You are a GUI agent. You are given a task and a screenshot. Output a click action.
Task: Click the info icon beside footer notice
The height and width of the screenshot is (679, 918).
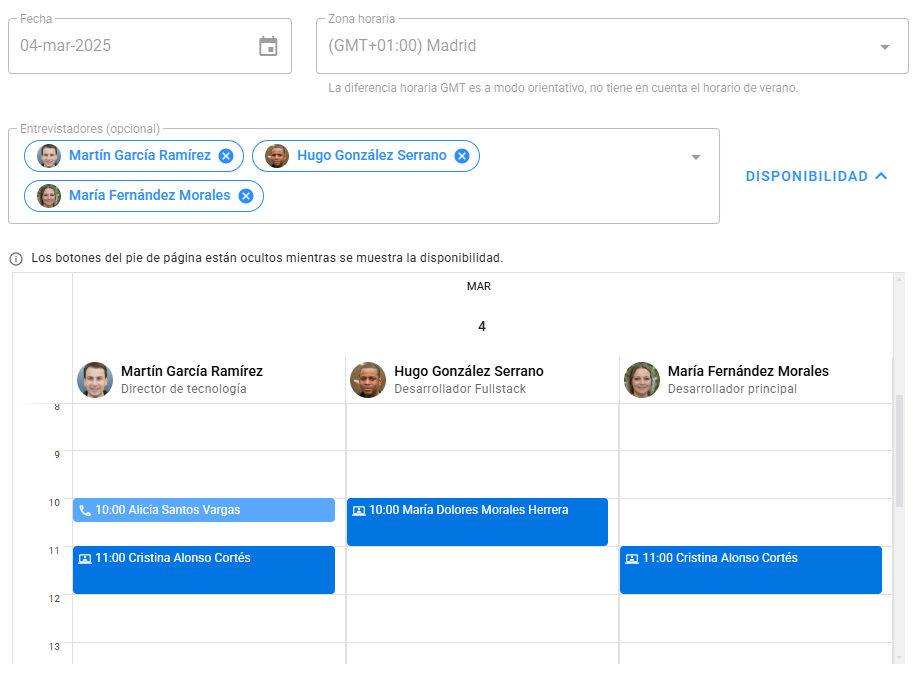[16, 259]
